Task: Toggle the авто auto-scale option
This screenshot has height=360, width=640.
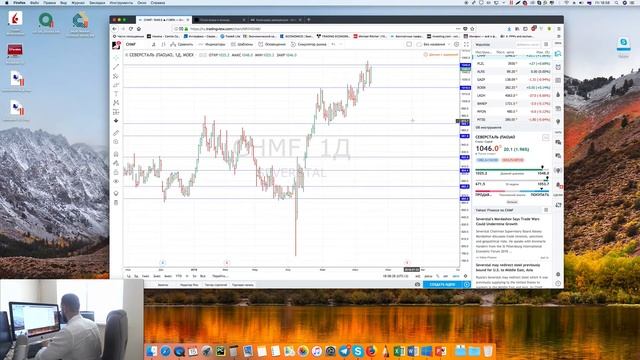Action: click(x=456, y=276)
